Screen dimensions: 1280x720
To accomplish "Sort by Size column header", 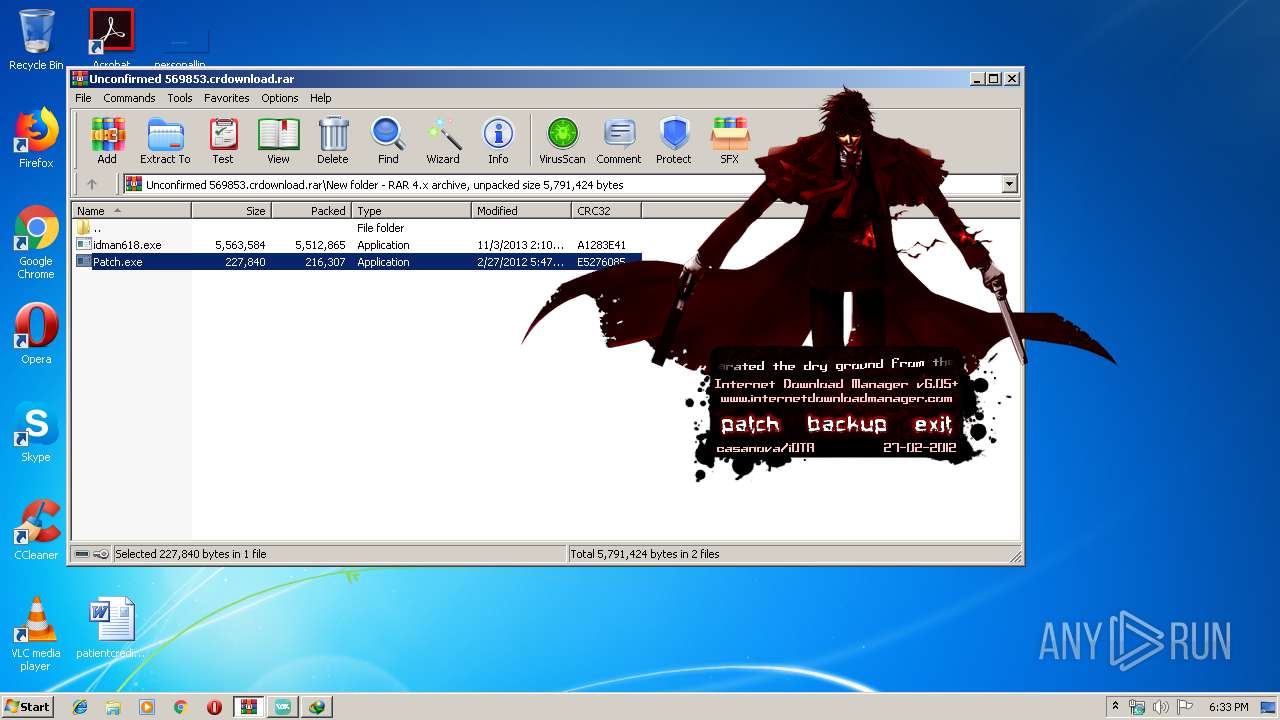I will pos(231,211).
